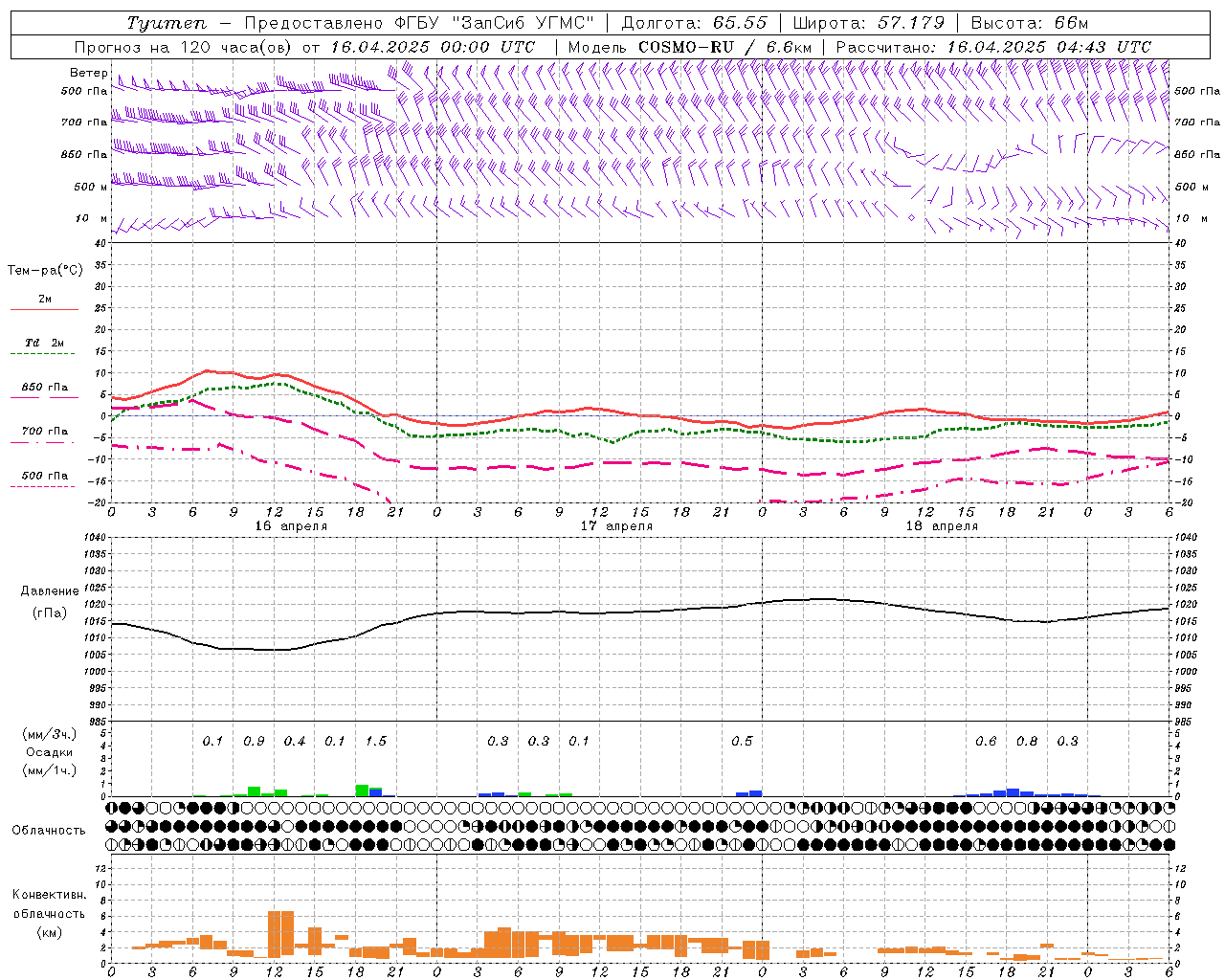Click the left '500 м' wind level label

91,187
